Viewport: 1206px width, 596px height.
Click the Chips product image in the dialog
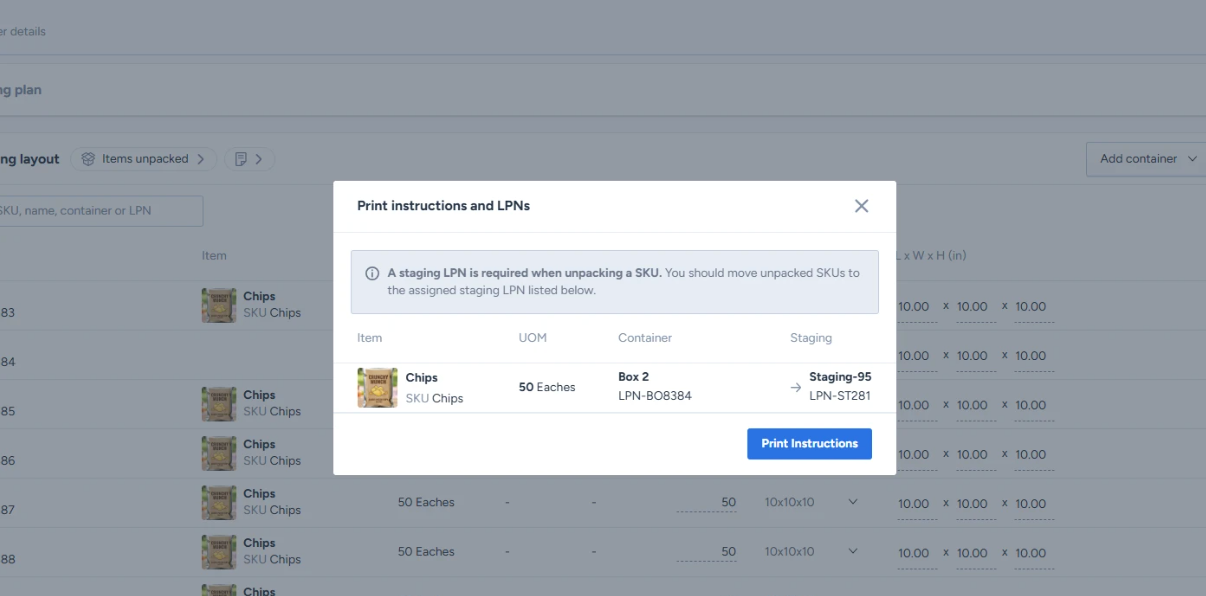[377, 388]
